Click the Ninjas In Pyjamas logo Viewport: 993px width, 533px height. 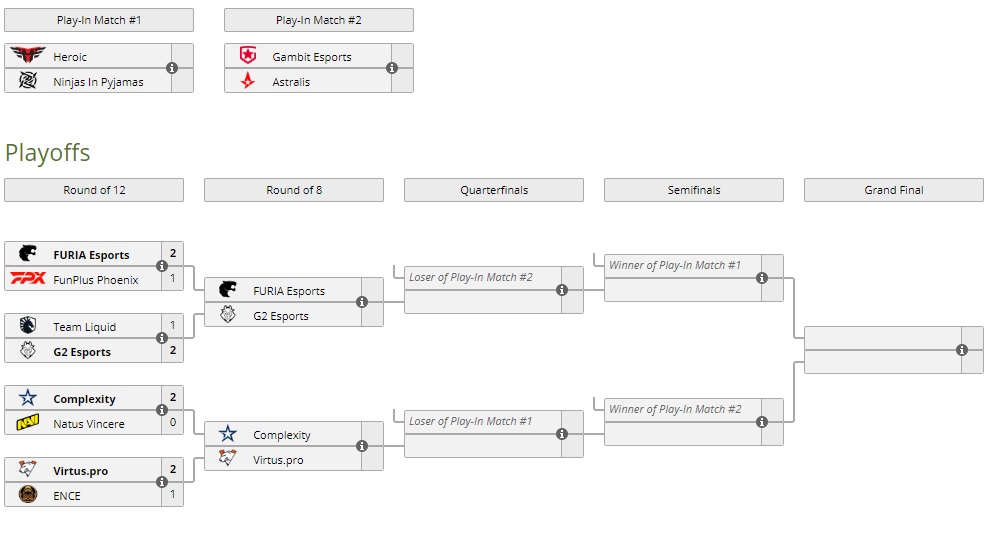pyautogui.click(x=28, y=81)
